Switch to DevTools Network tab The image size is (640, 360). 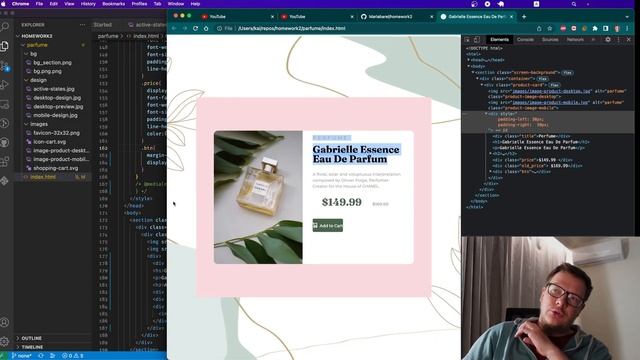[x=575, y=40]
